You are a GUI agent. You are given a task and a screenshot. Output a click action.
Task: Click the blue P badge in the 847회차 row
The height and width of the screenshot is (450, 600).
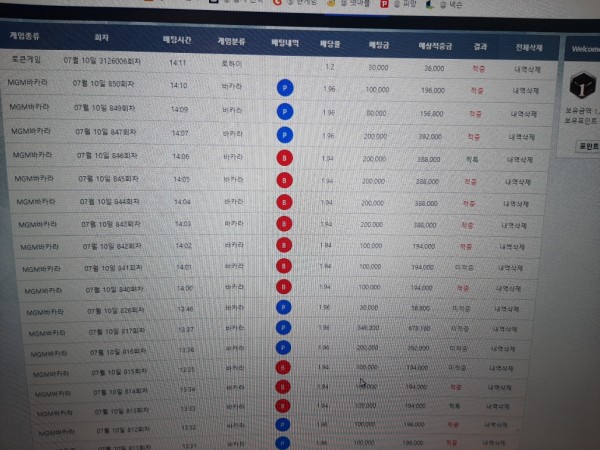tap(285, 135)
